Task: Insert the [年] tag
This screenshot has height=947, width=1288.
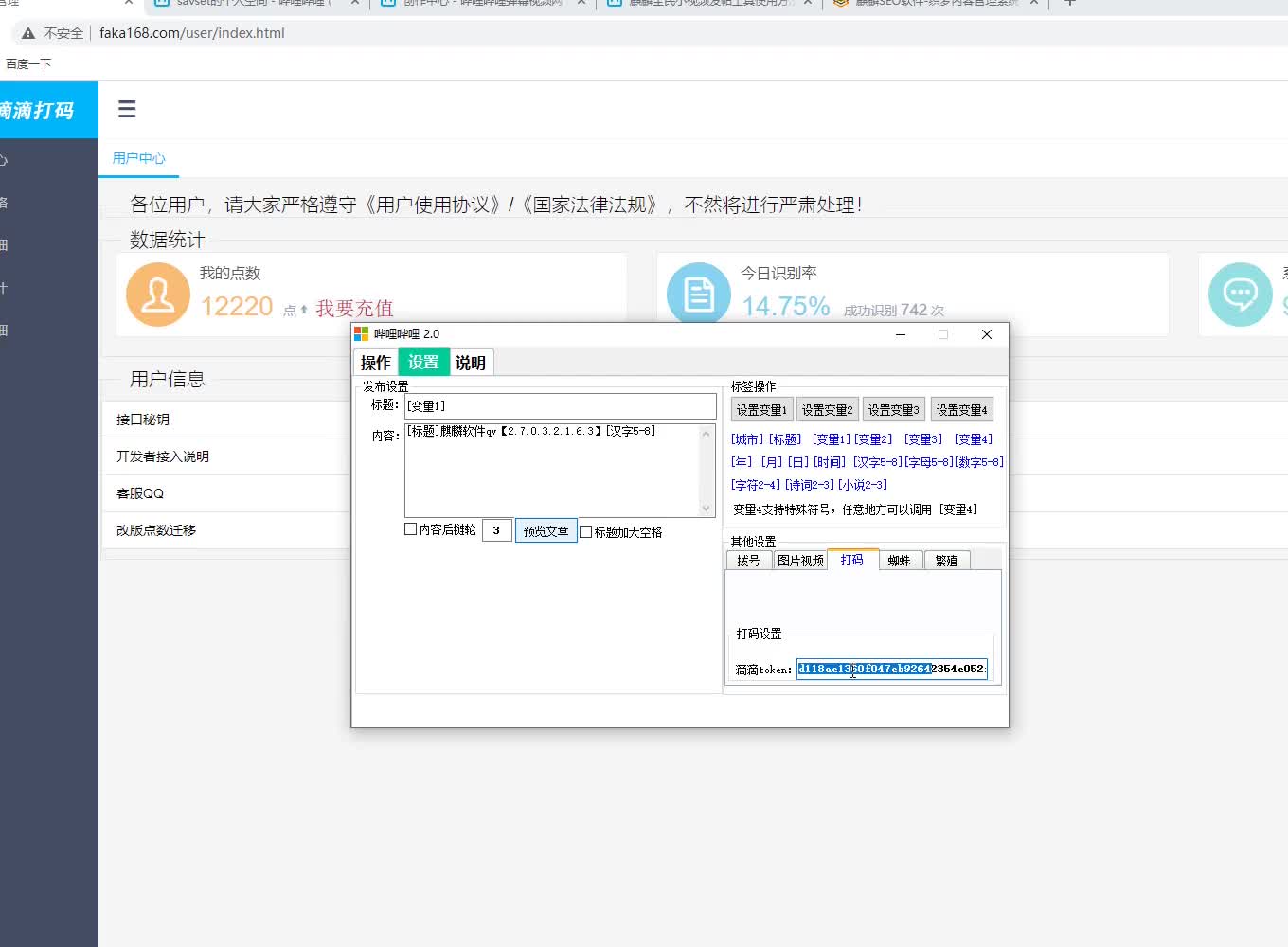Action: (x=742, y=462)
